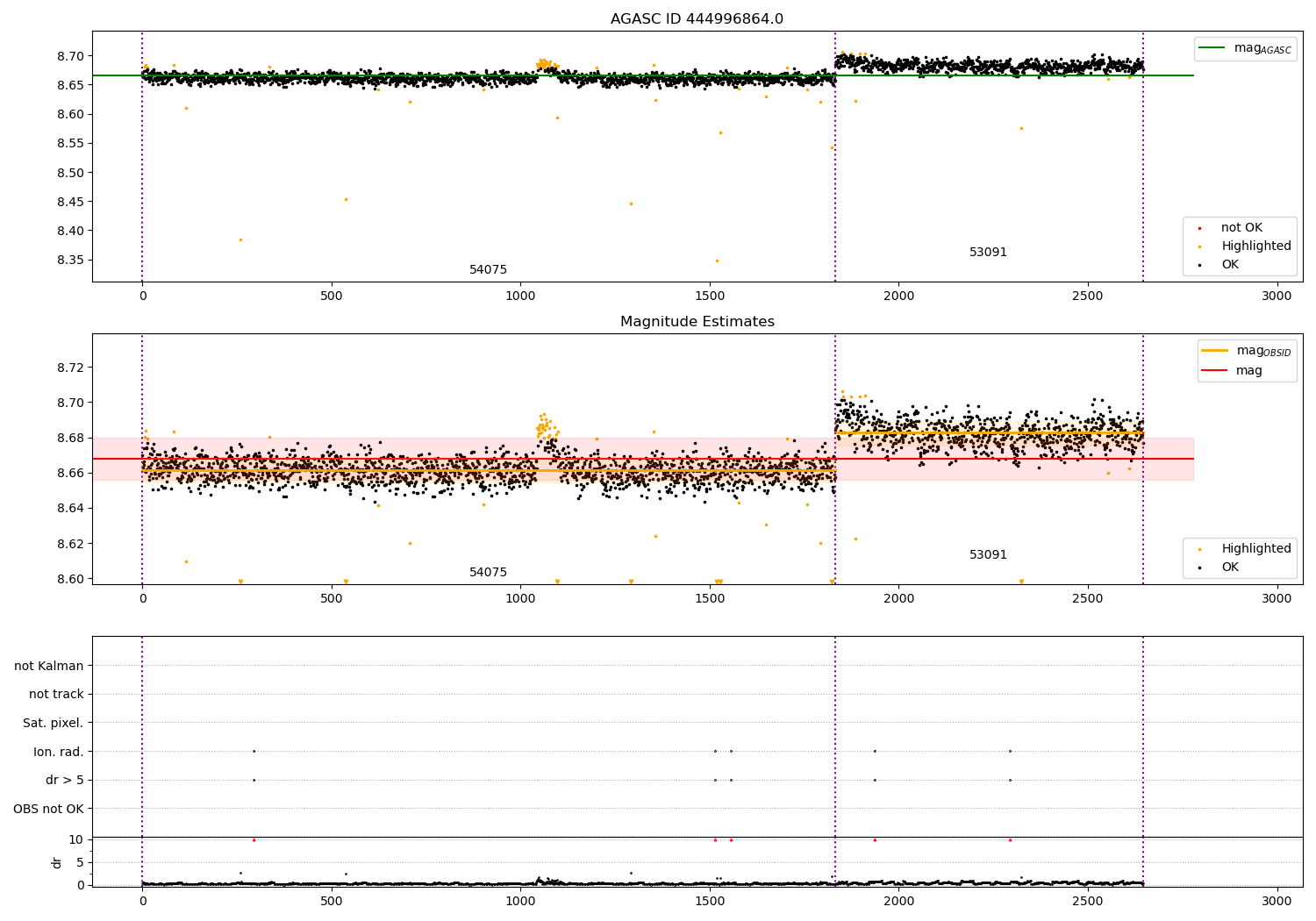Click the 'AGASC ID 444996864.0' plot title
The width and height of the screenshot is (1316, 921).
(697, 19)
